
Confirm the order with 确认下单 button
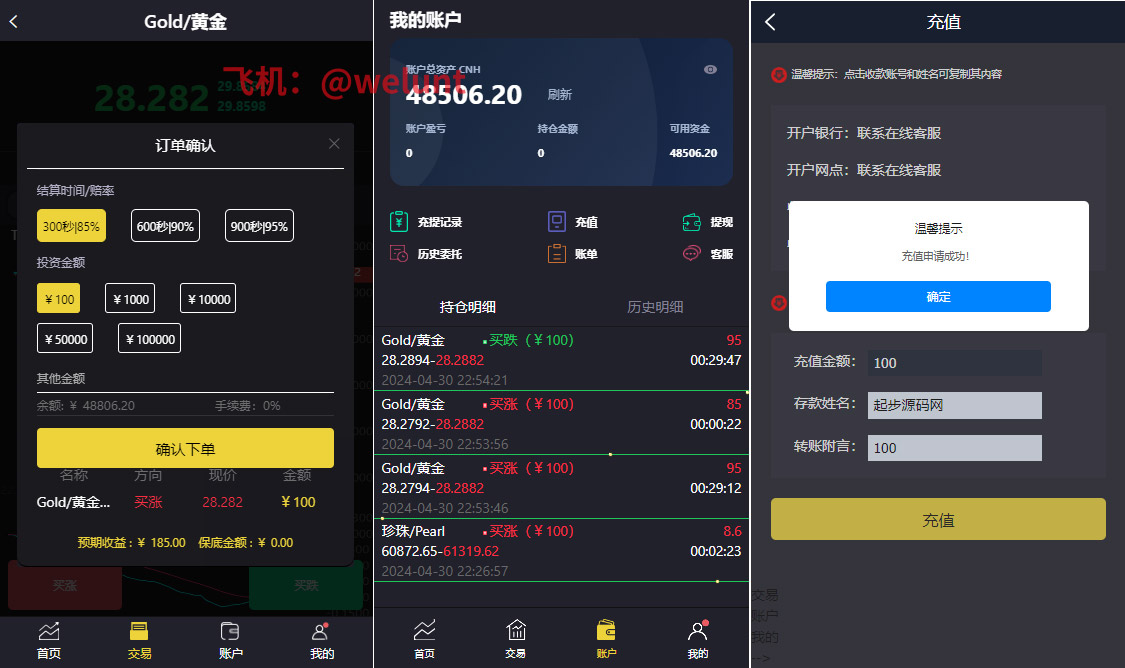point(185,448)
